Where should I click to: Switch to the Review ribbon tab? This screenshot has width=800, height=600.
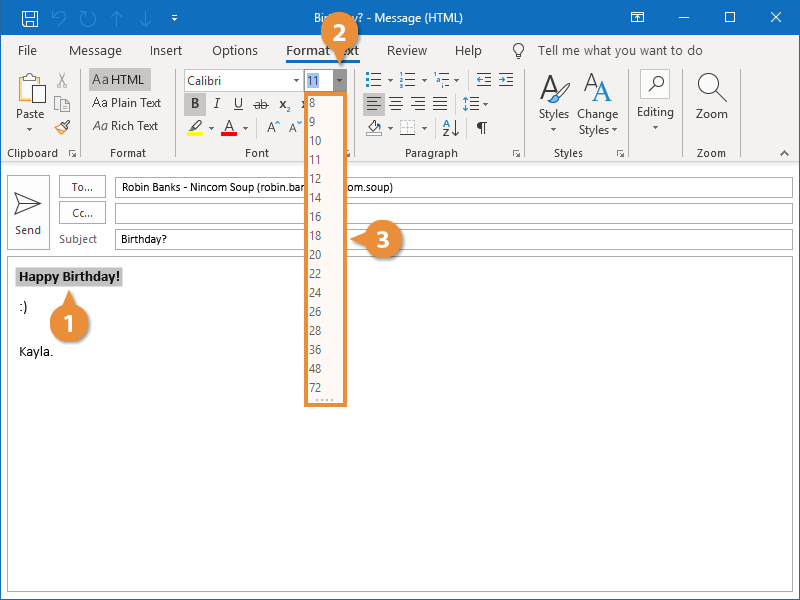pyautogui.click(x=406, y=50)
